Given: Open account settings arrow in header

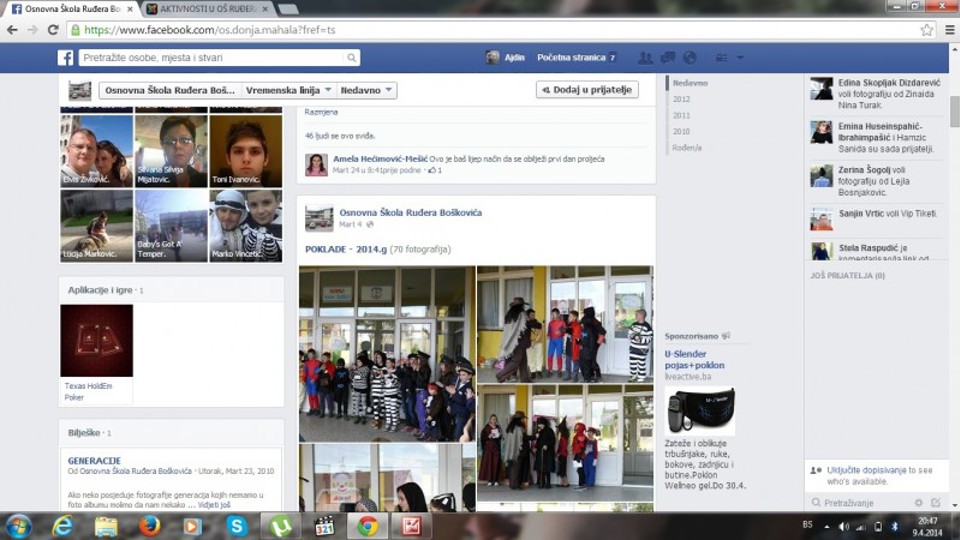Looking at the screenshot, I should coord(740,58).
